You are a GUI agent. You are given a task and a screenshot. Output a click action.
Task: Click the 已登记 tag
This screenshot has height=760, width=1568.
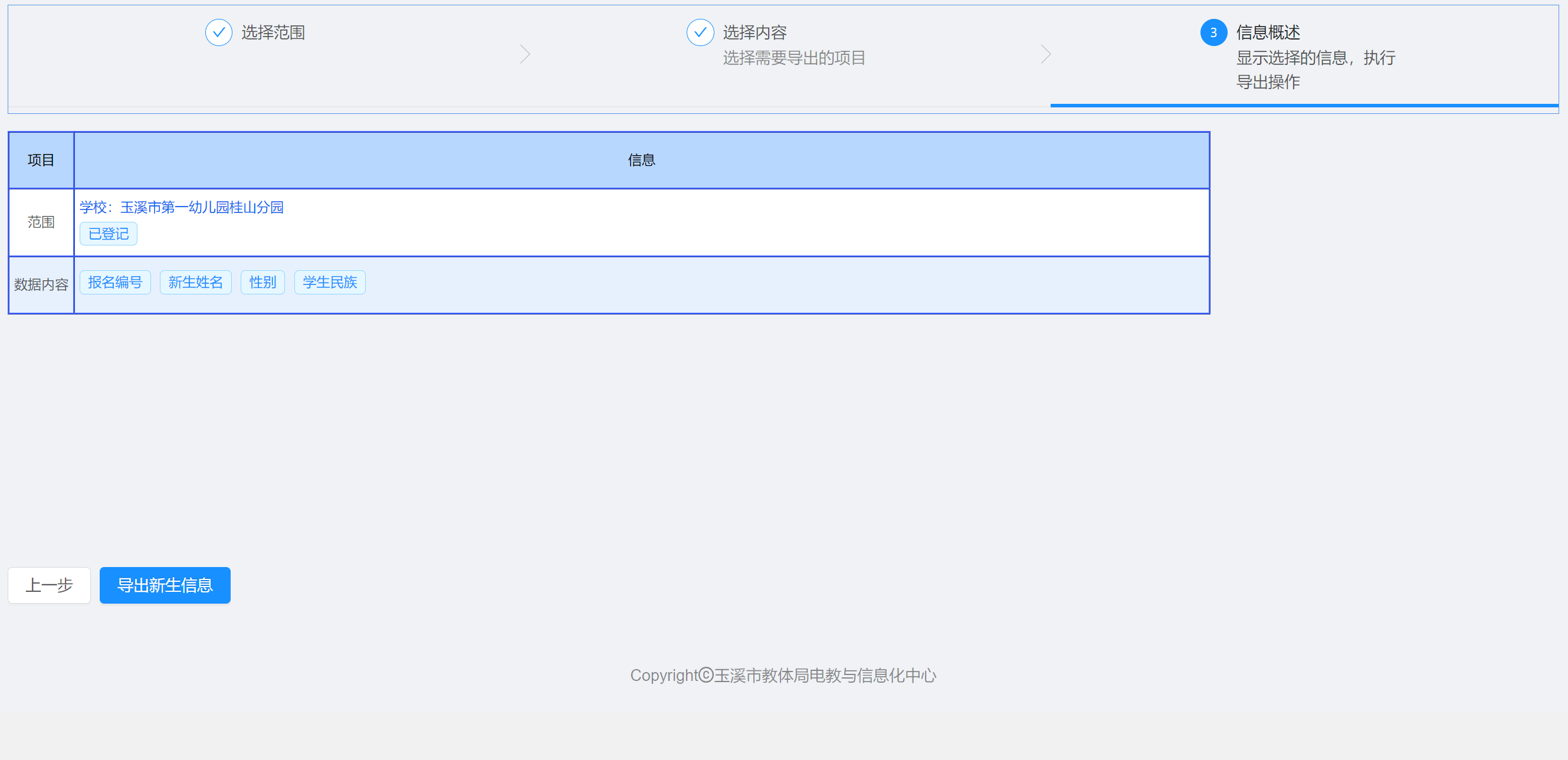109,234
